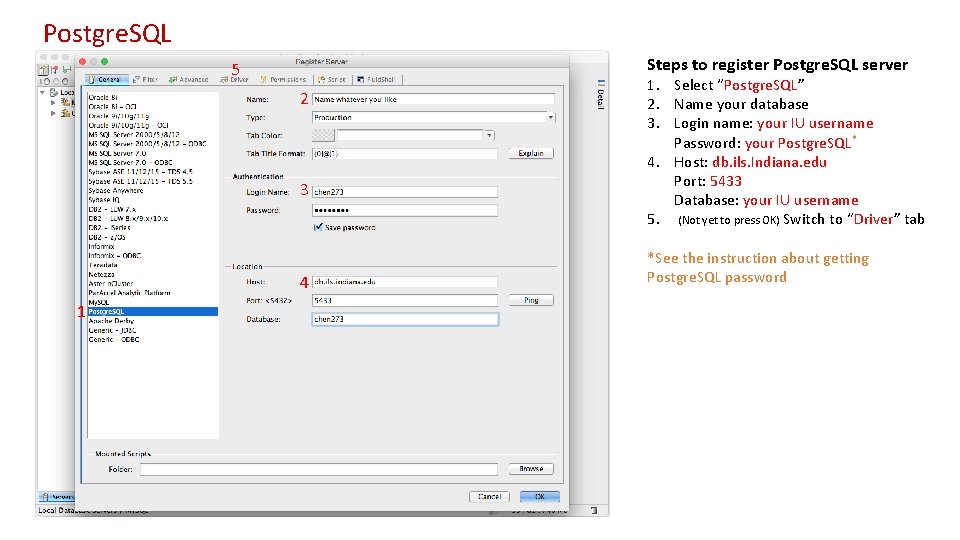This screenshot has width=960, height=540.
Task: Click the server Name input field
Action: coord(433,99)
